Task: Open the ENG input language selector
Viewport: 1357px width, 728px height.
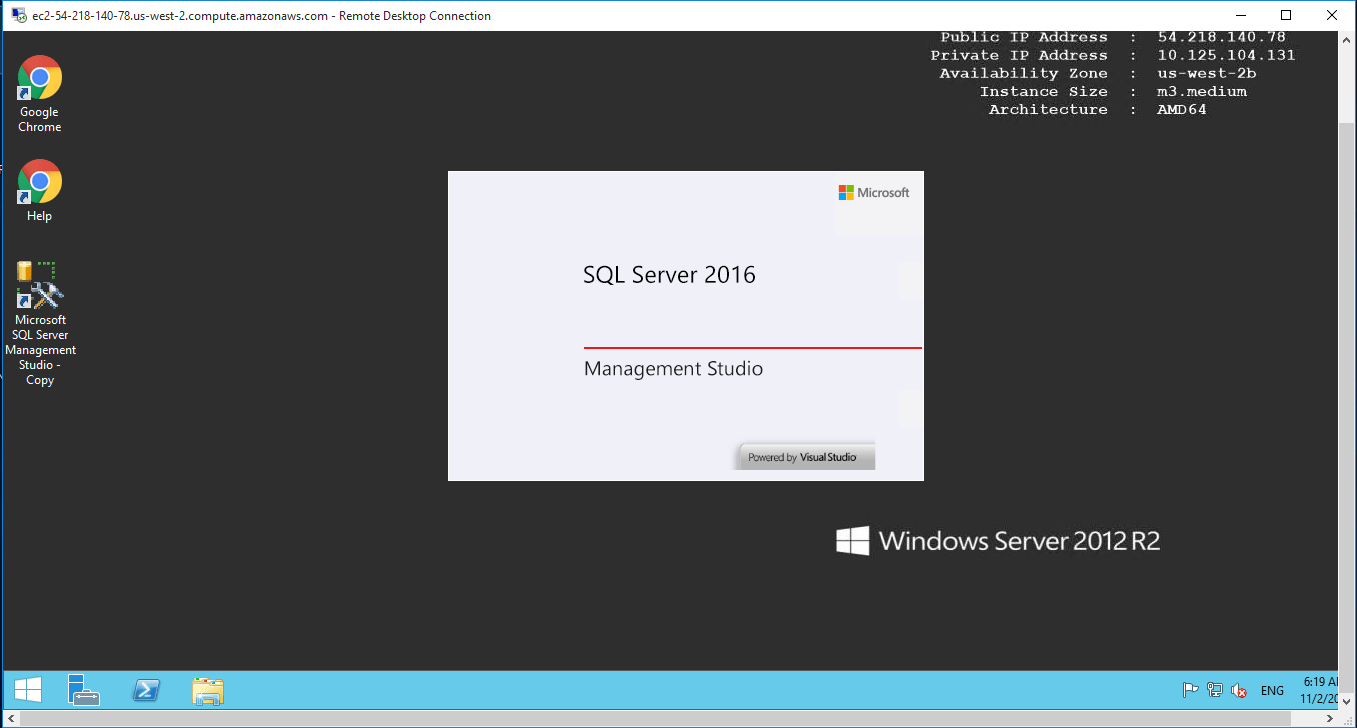Action: [x=1272, y=690]
